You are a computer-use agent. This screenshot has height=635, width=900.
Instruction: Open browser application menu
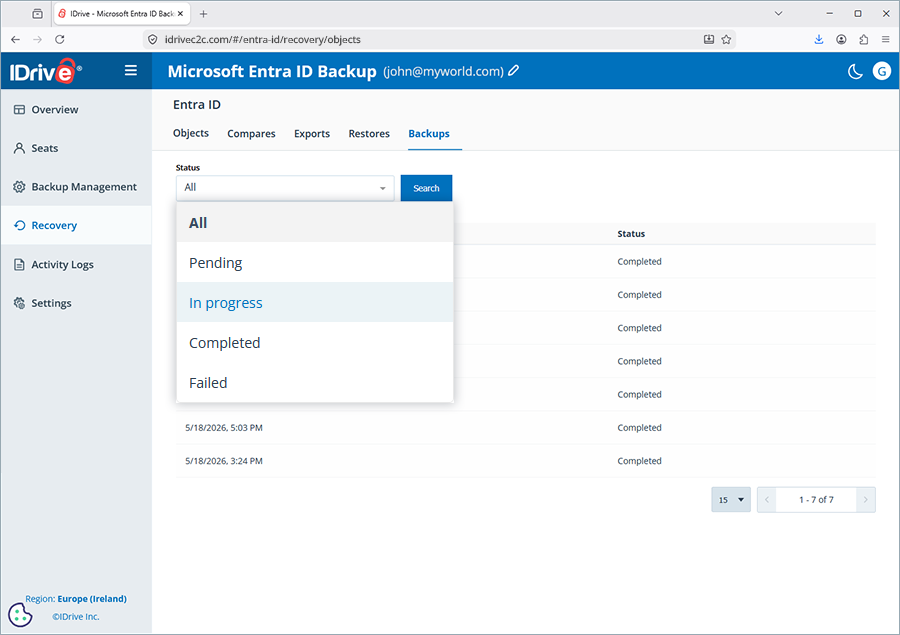point(886,40)
